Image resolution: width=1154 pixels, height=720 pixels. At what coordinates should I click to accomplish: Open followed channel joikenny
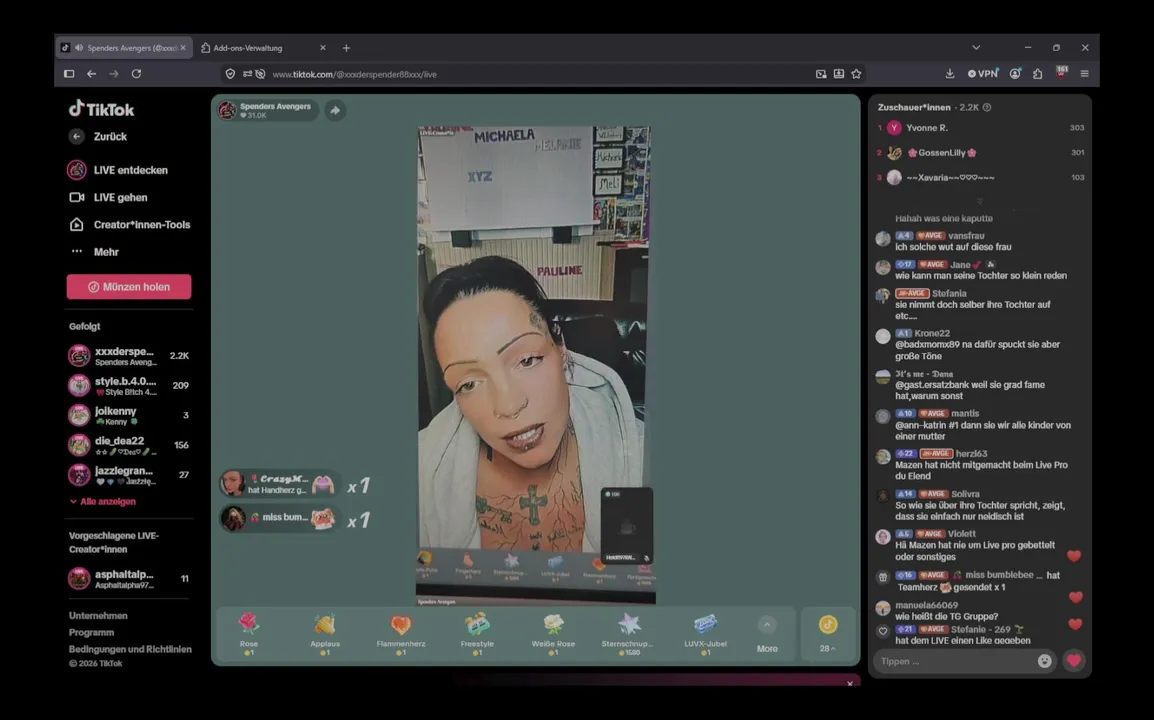129,415
